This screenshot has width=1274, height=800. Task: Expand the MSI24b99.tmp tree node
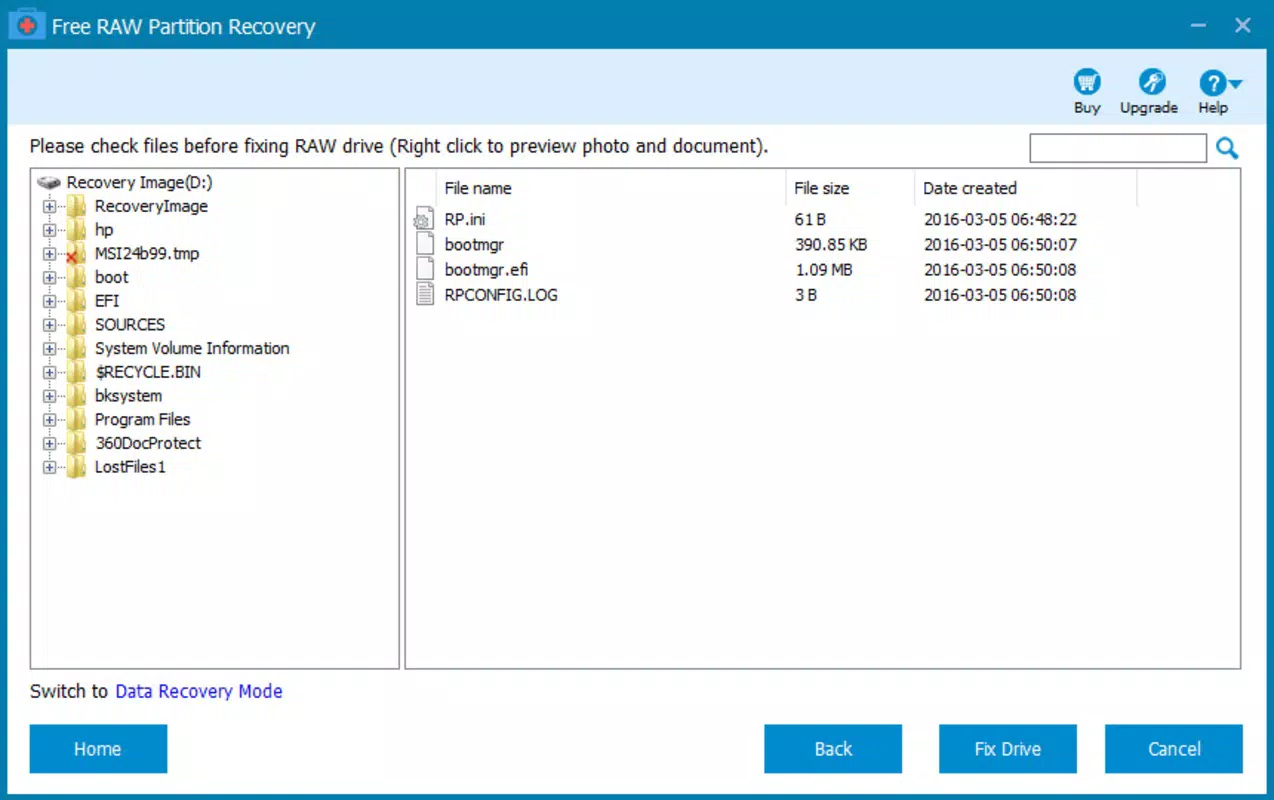pos(49,254)
